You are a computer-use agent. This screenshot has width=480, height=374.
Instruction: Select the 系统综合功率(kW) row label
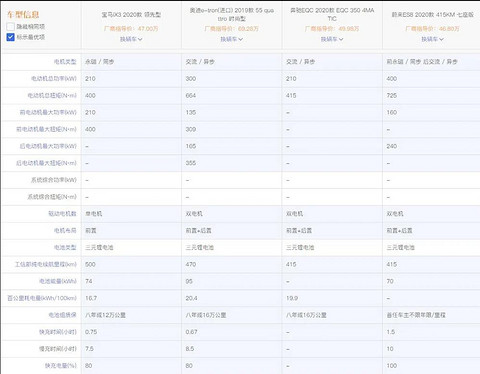(x=54, y=180)
